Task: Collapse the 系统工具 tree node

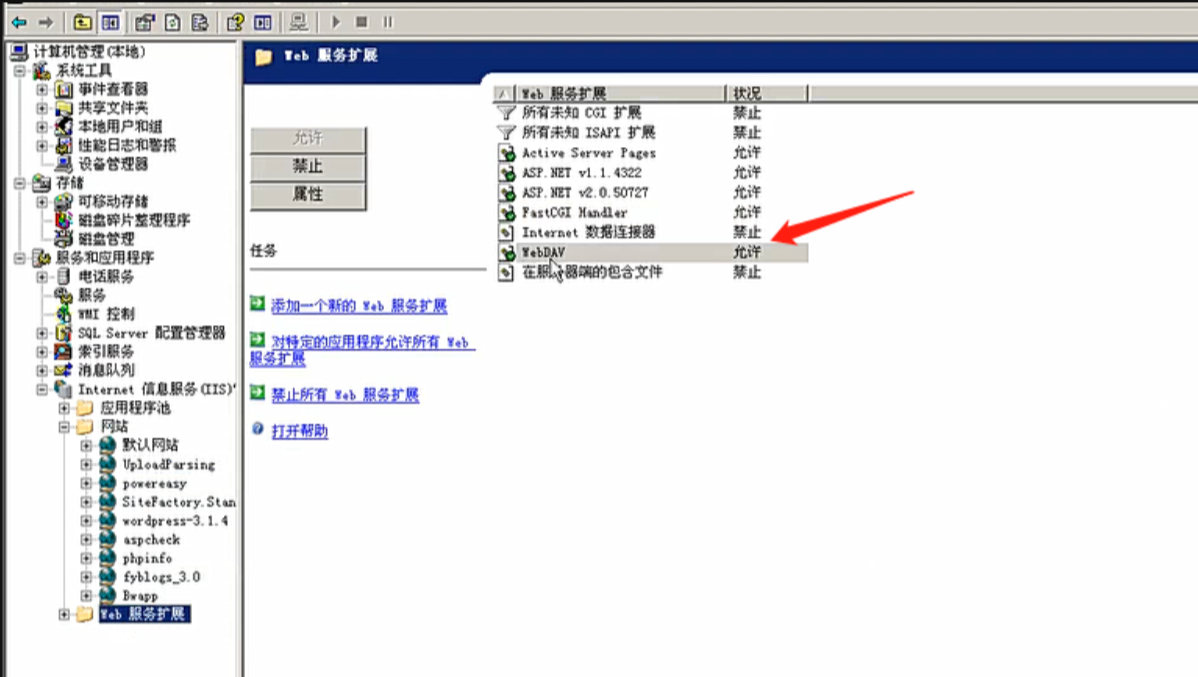Action: click(20, 71)
